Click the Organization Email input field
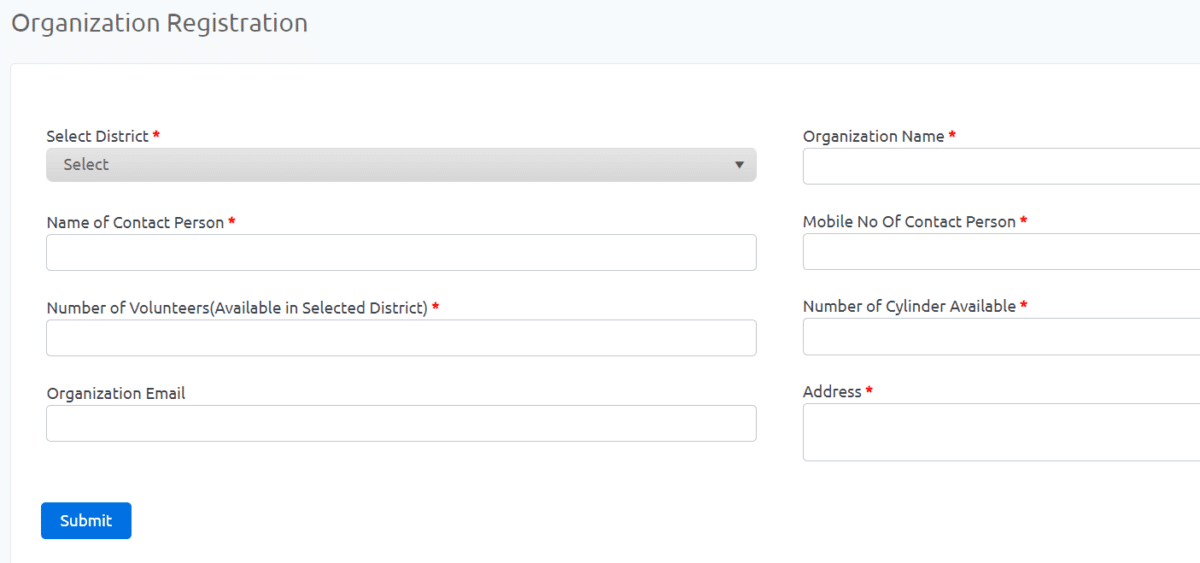This screenshot has height=563, width=1200. click(401, 423)
